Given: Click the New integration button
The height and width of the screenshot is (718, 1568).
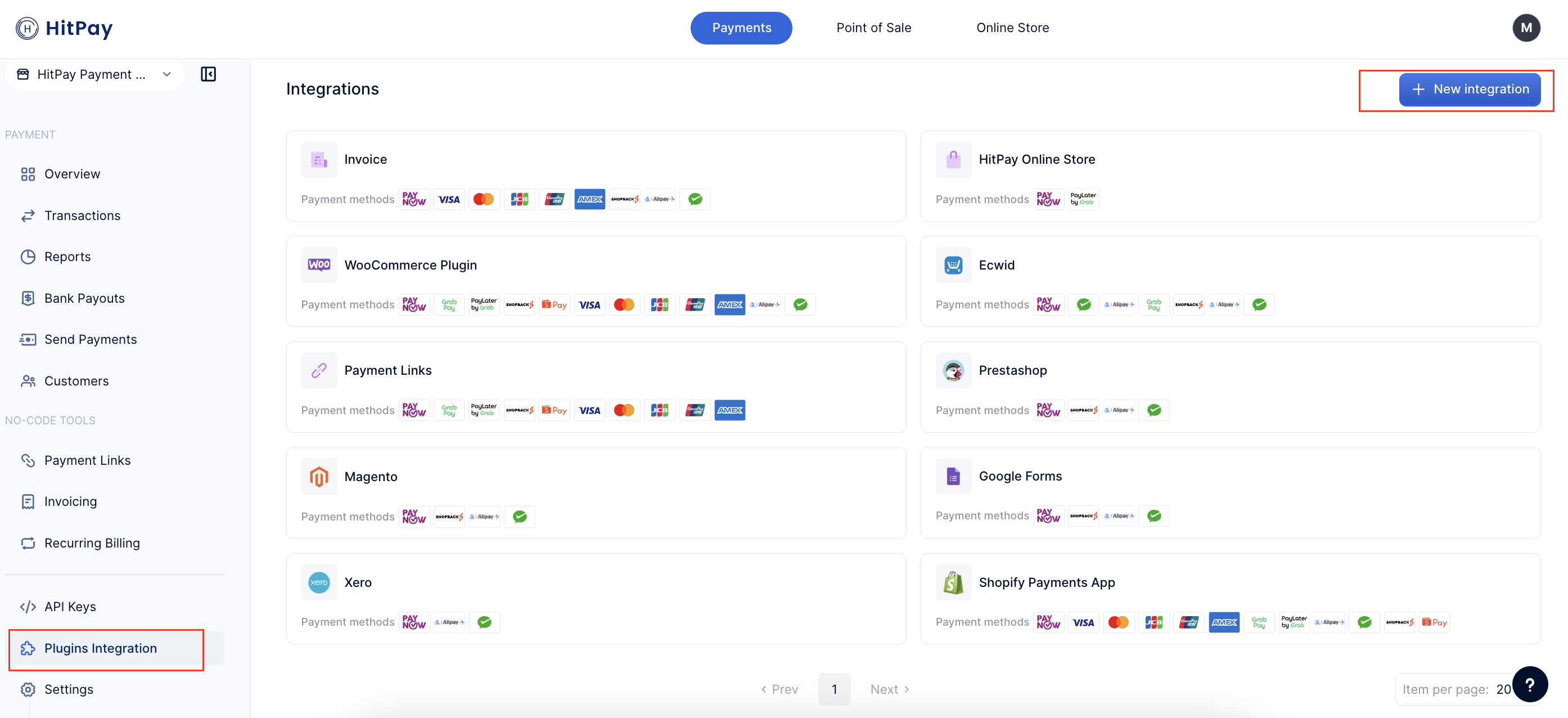Looking at the screenshot, I should [x=1470, y=89].
